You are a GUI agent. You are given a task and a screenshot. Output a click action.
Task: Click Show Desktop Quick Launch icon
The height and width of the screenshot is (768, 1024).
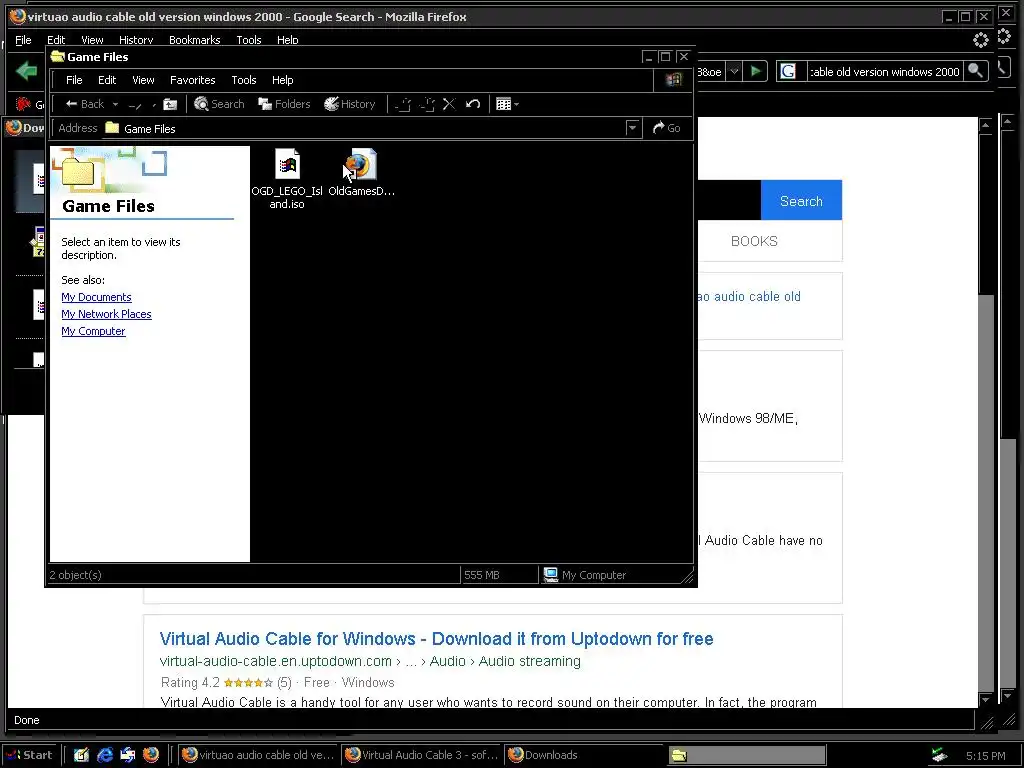[81, 755]
